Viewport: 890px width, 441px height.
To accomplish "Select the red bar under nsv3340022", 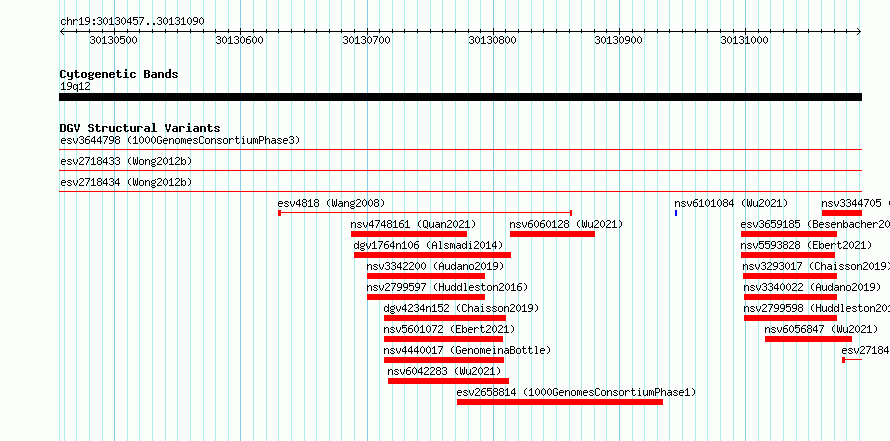I will pyautogui.click(x=791, y=297).
